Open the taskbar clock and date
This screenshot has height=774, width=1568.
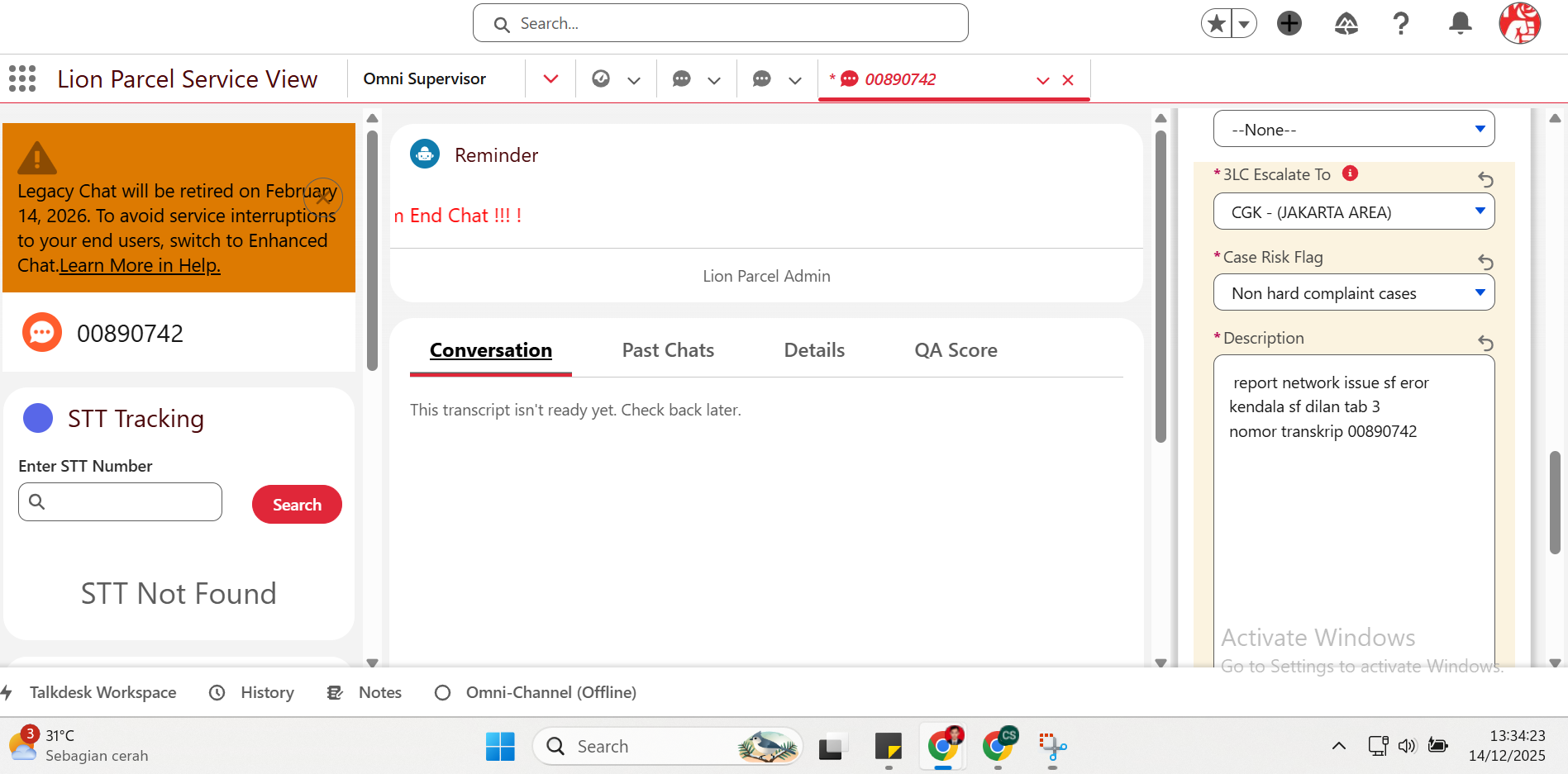point(1507,745)
